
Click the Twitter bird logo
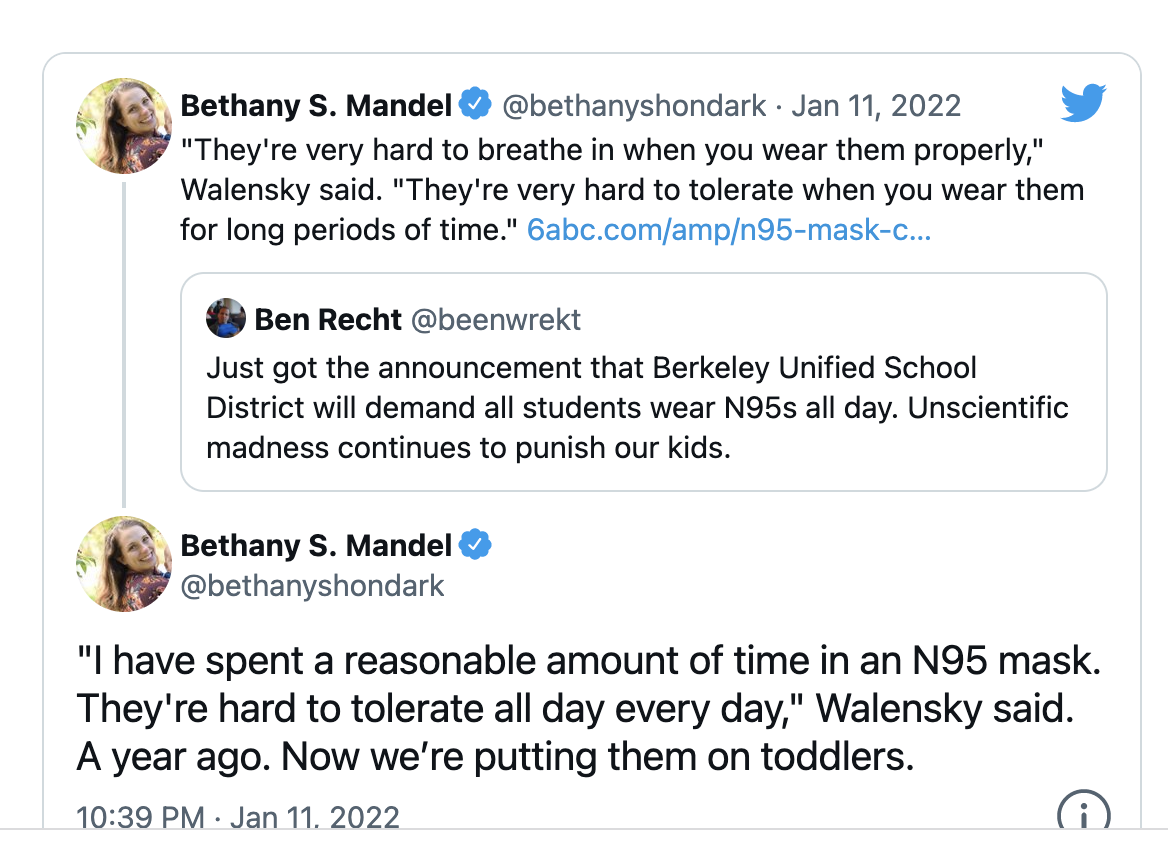(x=1082, y=103)
